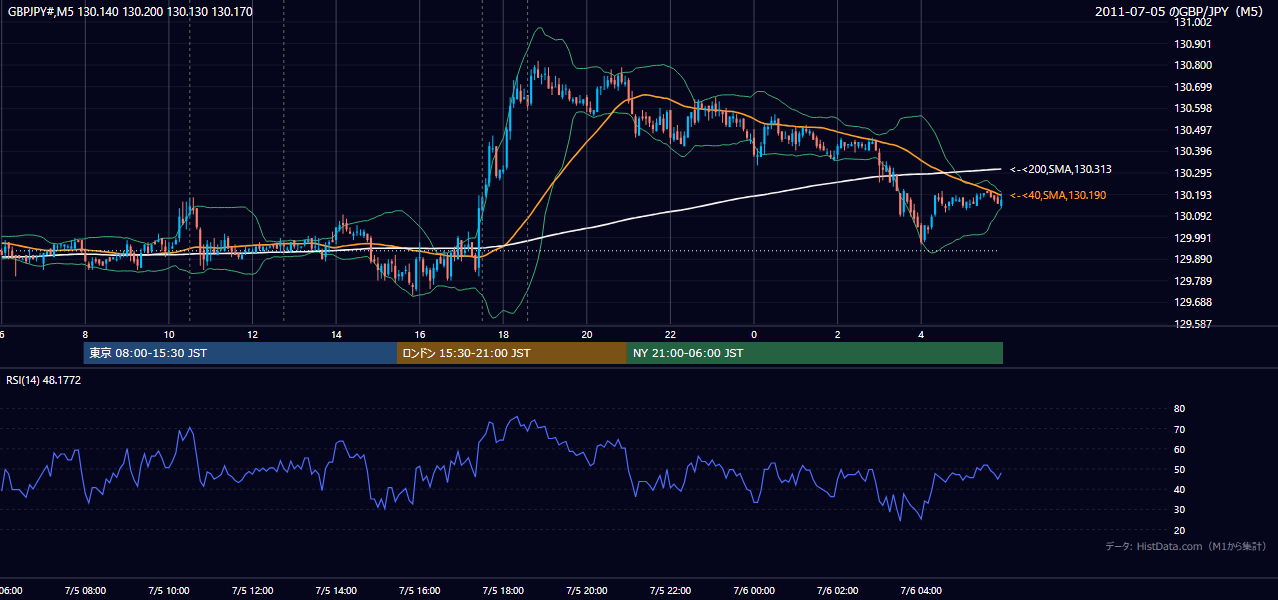Click the RSI(14) 48.1772 indicator label
The image size is (1278, 600).
(x=44, y=380)
